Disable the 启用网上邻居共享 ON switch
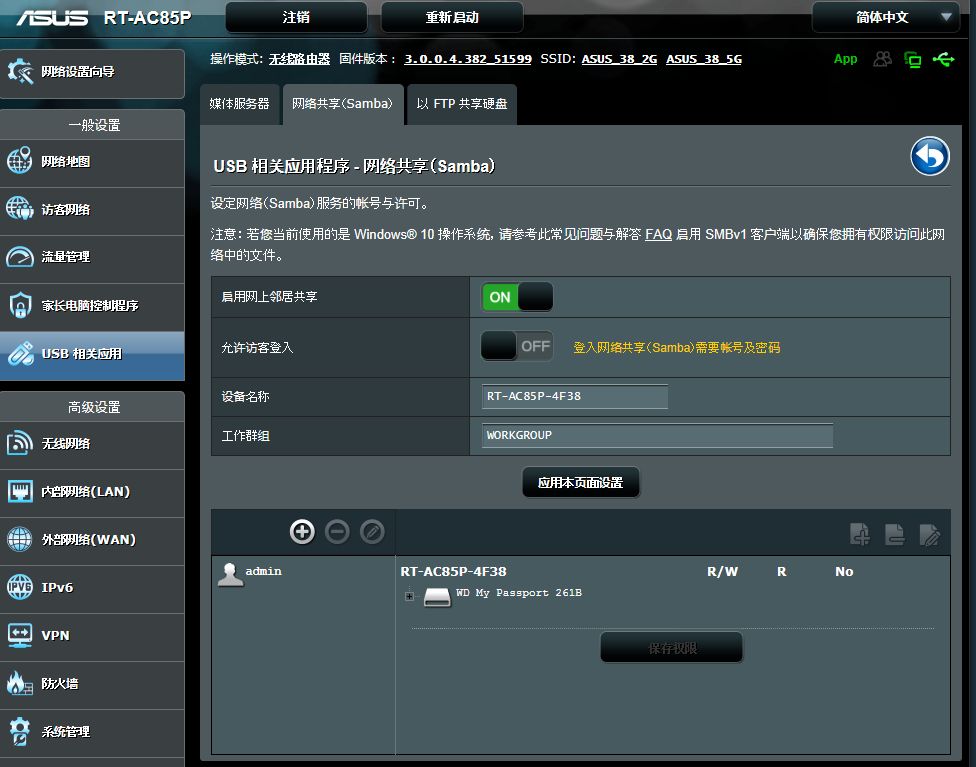The height and width of the screenshot is (767, 976). [517, 297]
